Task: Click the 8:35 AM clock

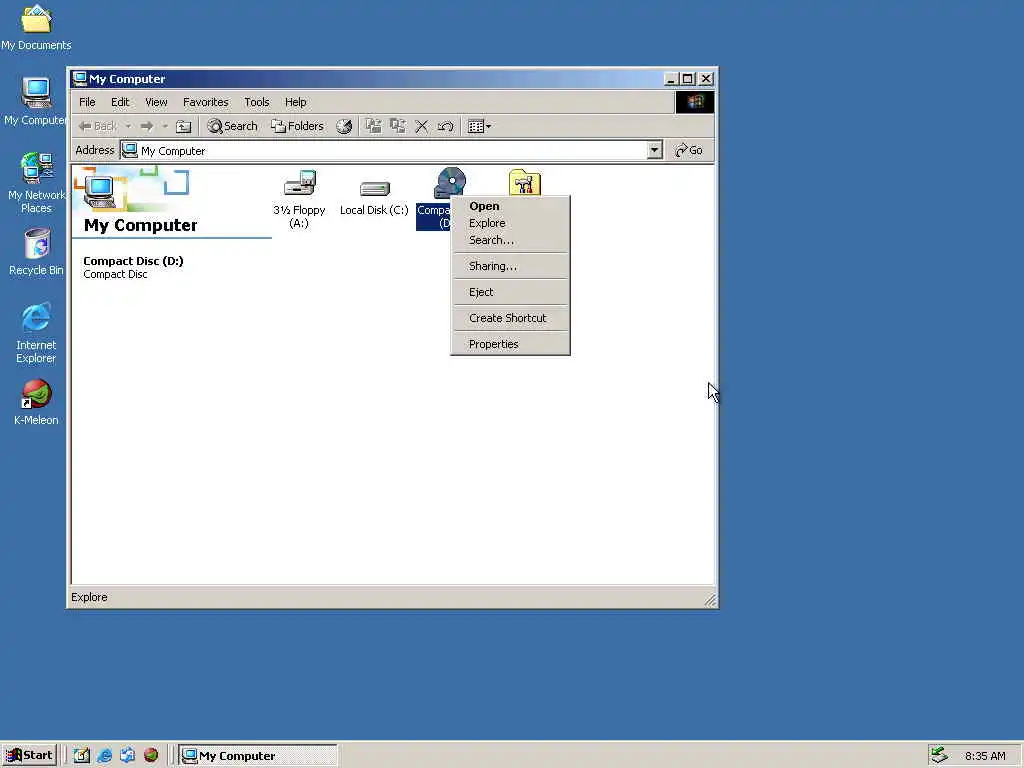Action: 985,756
